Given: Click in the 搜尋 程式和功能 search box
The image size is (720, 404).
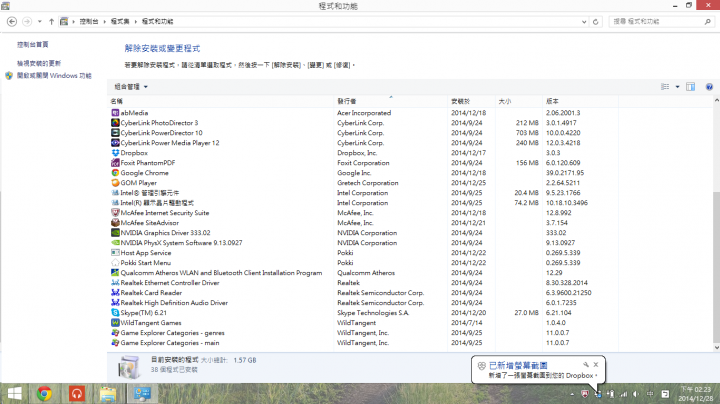Looking at the screenshot, I should [661, 22].
